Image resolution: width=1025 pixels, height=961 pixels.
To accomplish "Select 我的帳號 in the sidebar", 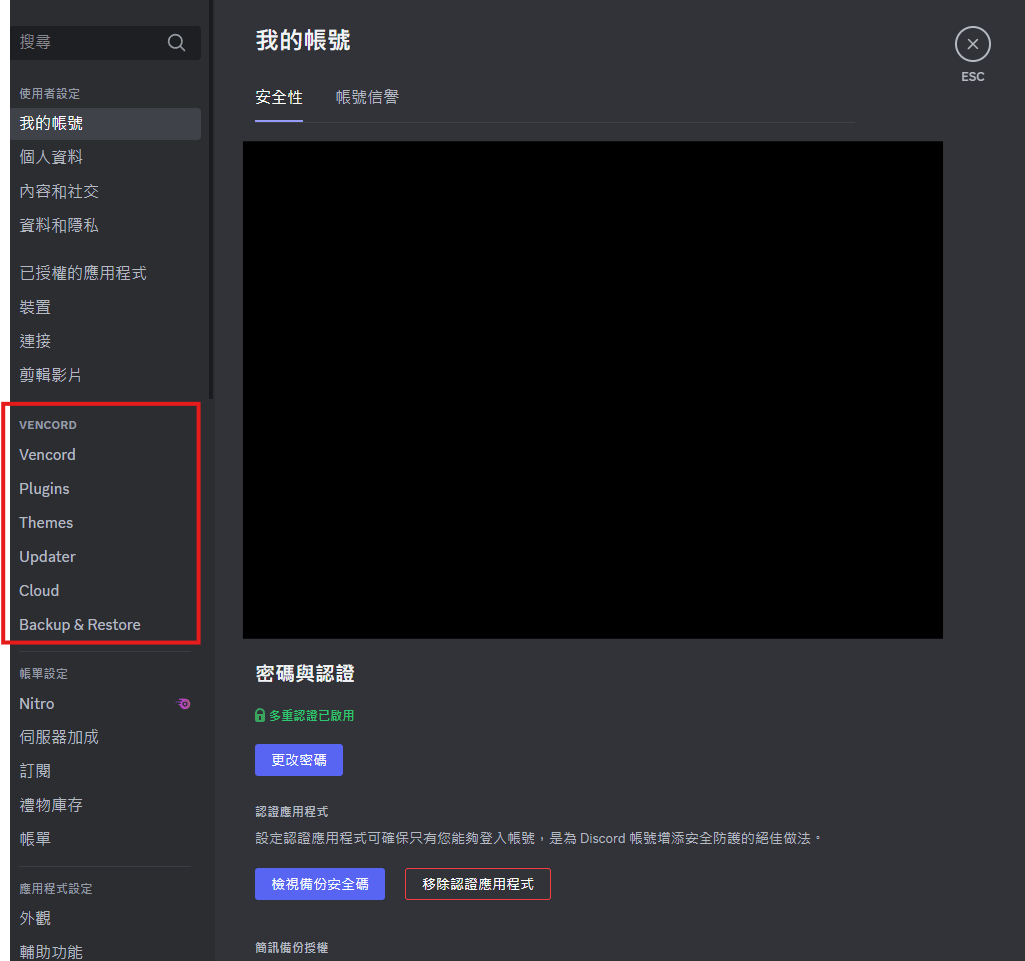I will click(x=105, y=124).
